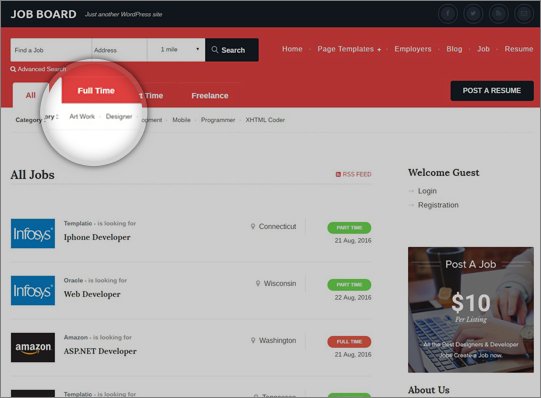The image size is (541, 398).
Task: Filter by Mobile category
Action: (181, 120)
